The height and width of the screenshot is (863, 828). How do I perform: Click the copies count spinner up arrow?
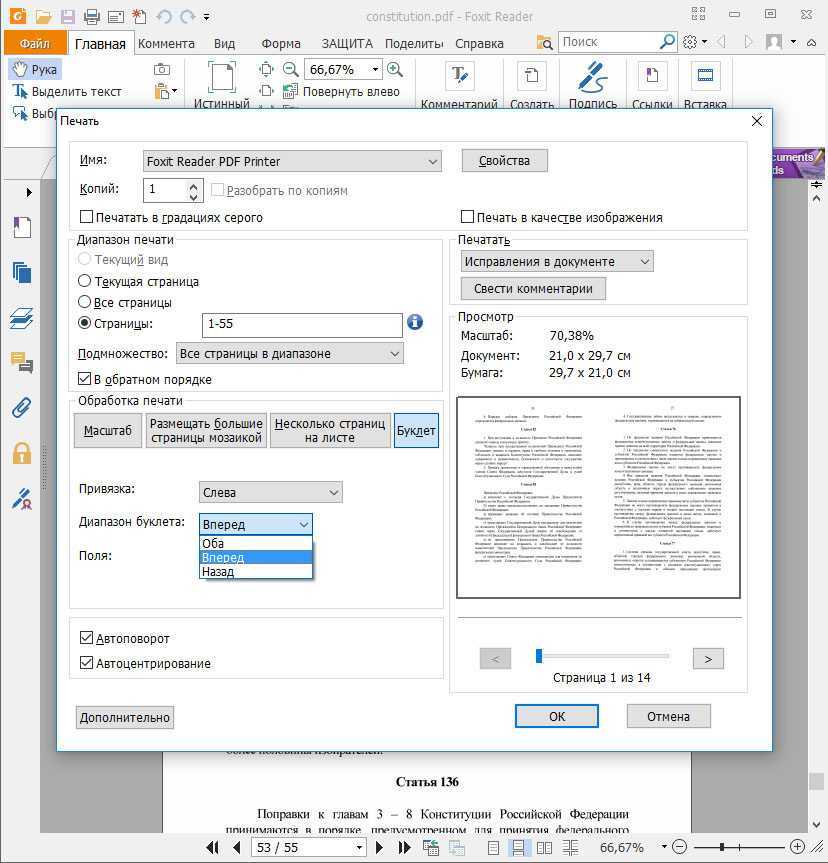tap(193, 186)
